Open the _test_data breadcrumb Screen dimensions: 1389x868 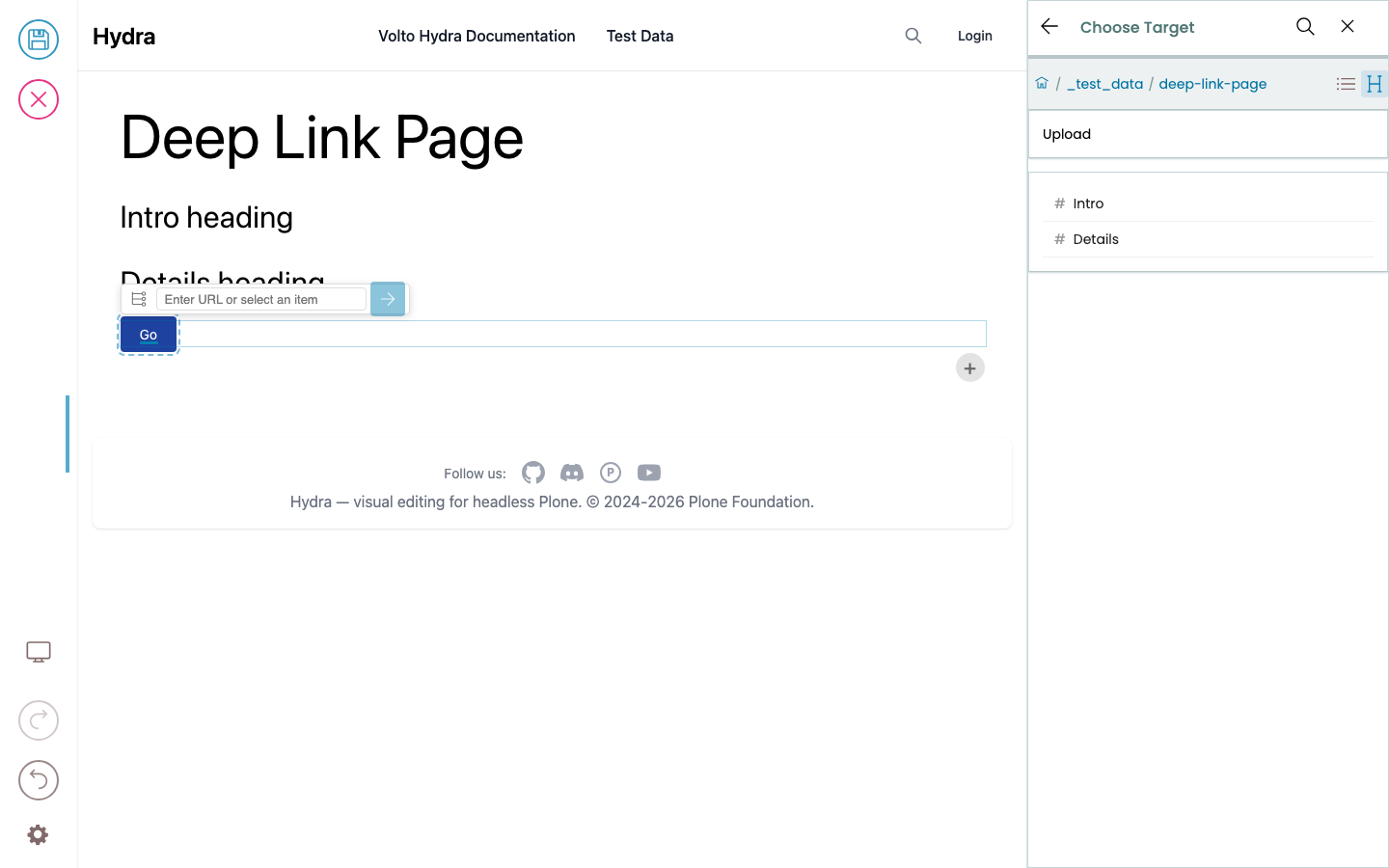(1104, 84)
